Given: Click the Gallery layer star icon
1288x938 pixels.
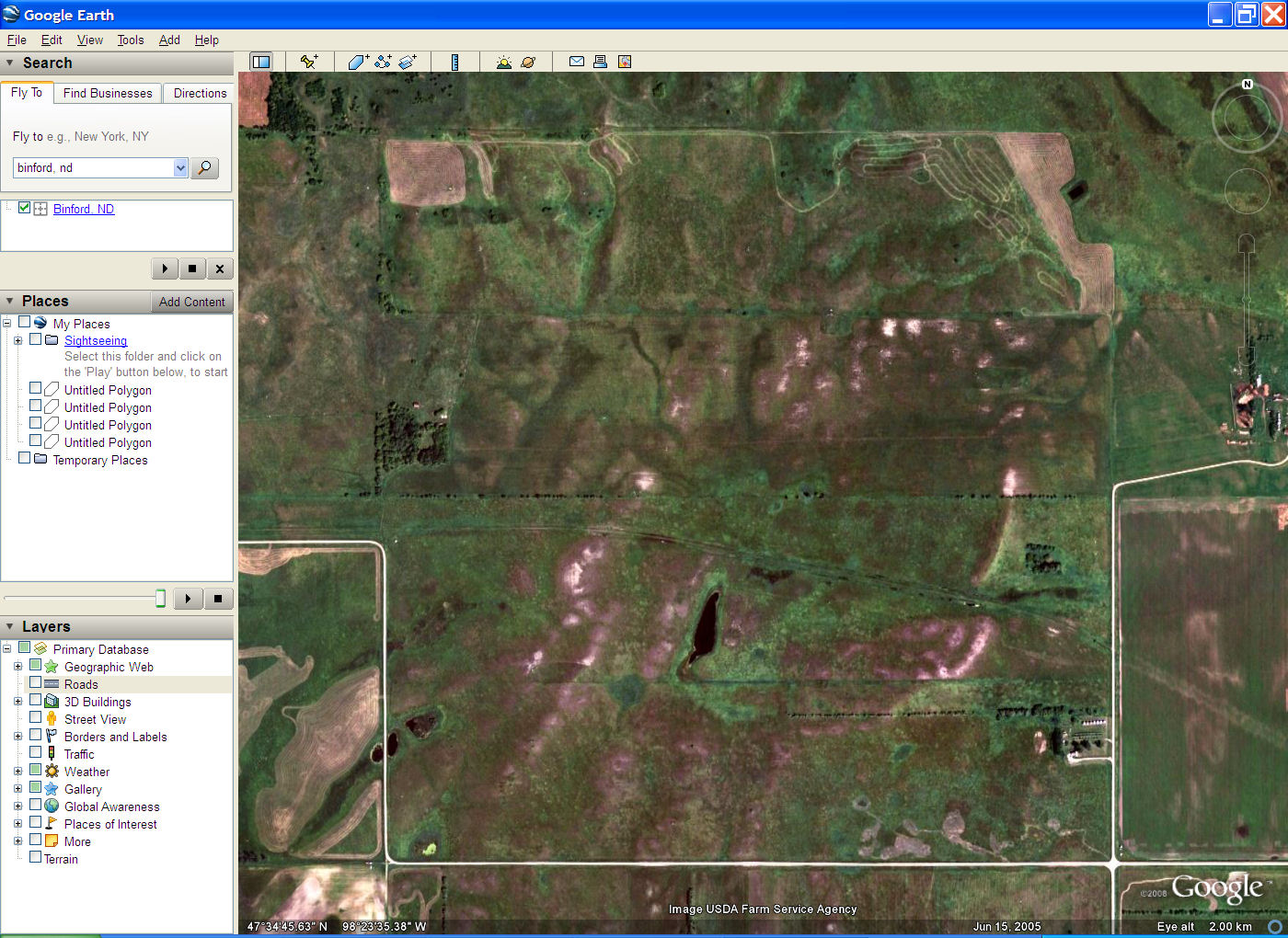Looking at the screenshot, I should point(52,789).
